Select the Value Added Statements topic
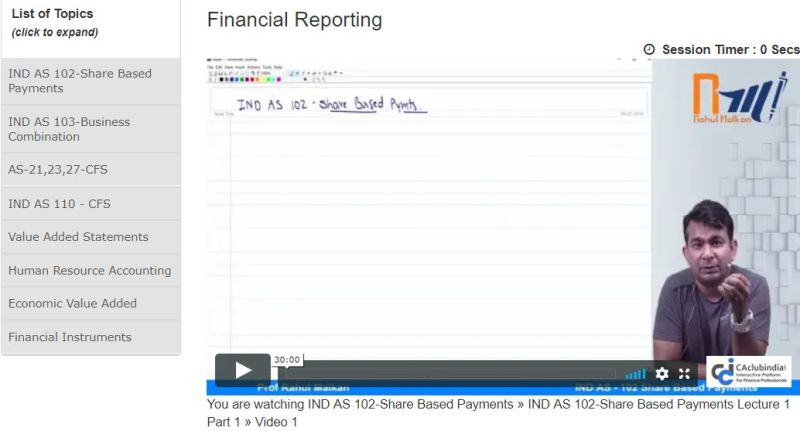Image resolution: width=800 pixels, height=431 pixels. (x=90, y=237)
